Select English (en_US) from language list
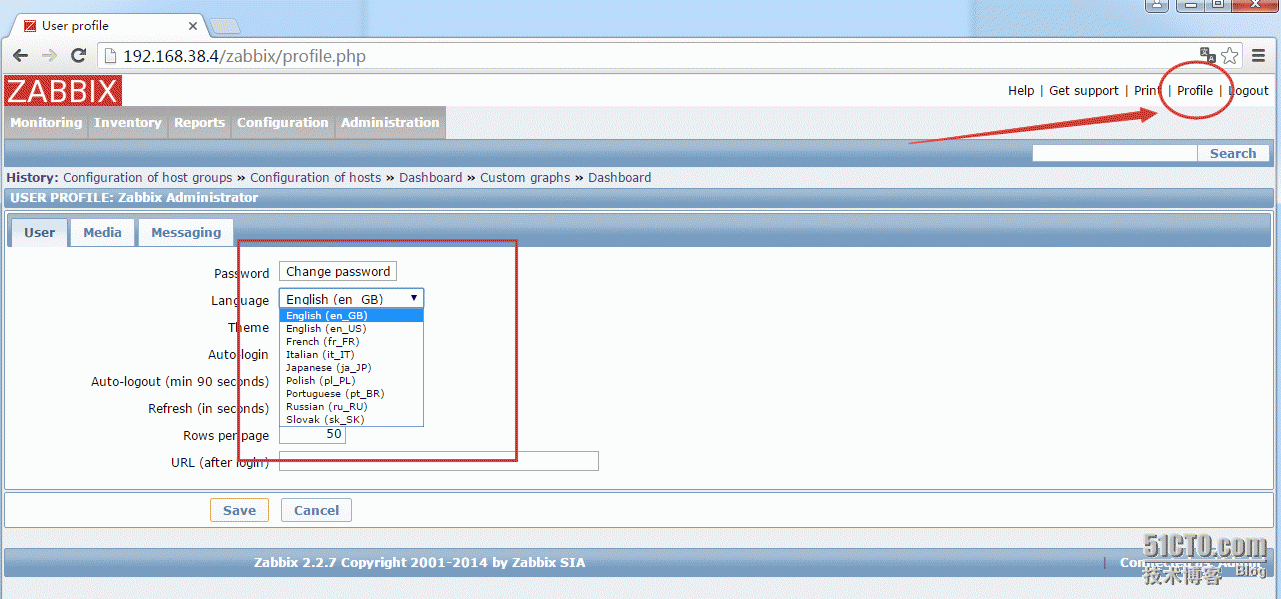The width and height of the screenshot is (1281, 599). [x=351, y=328]
